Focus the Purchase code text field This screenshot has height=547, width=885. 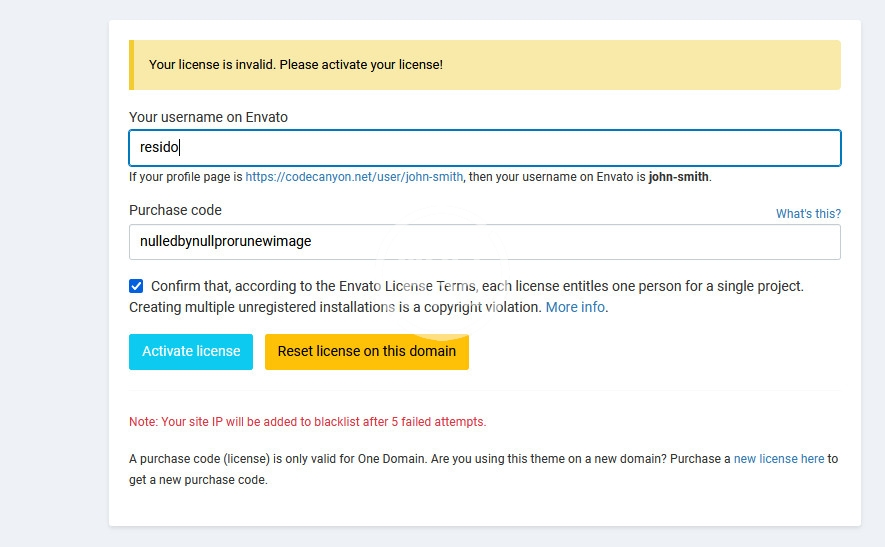point(484,242)
